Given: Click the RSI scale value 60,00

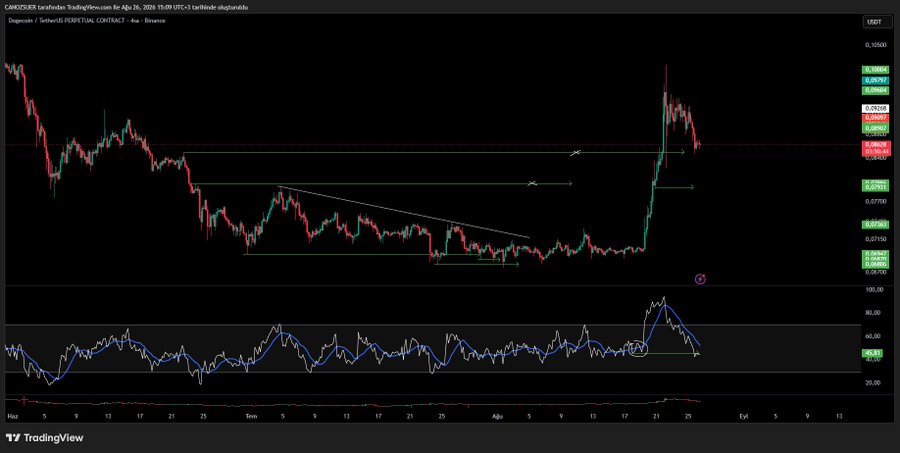Looking at the screenshot, I should [x=872, y=336].
